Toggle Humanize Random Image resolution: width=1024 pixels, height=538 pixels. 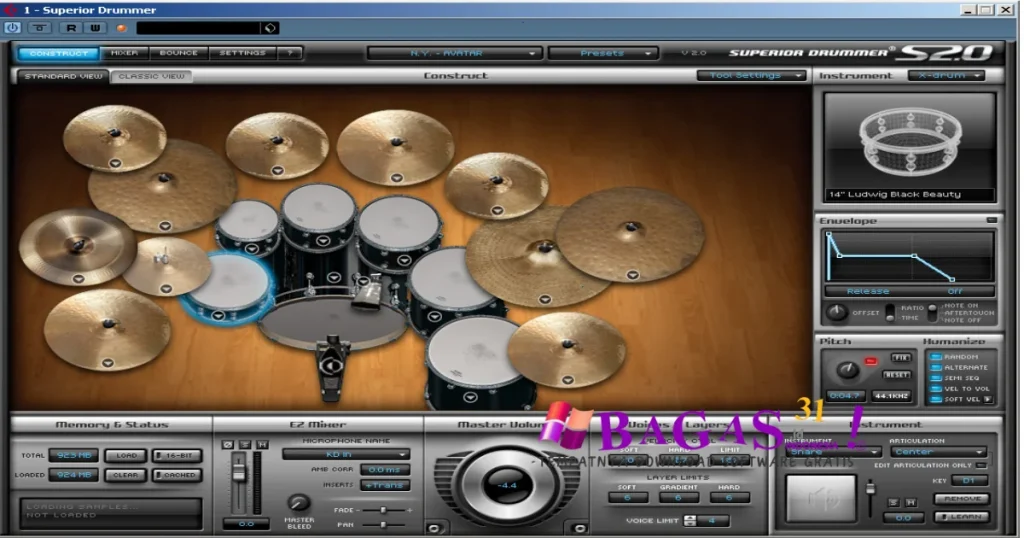[x=936, y=357]
